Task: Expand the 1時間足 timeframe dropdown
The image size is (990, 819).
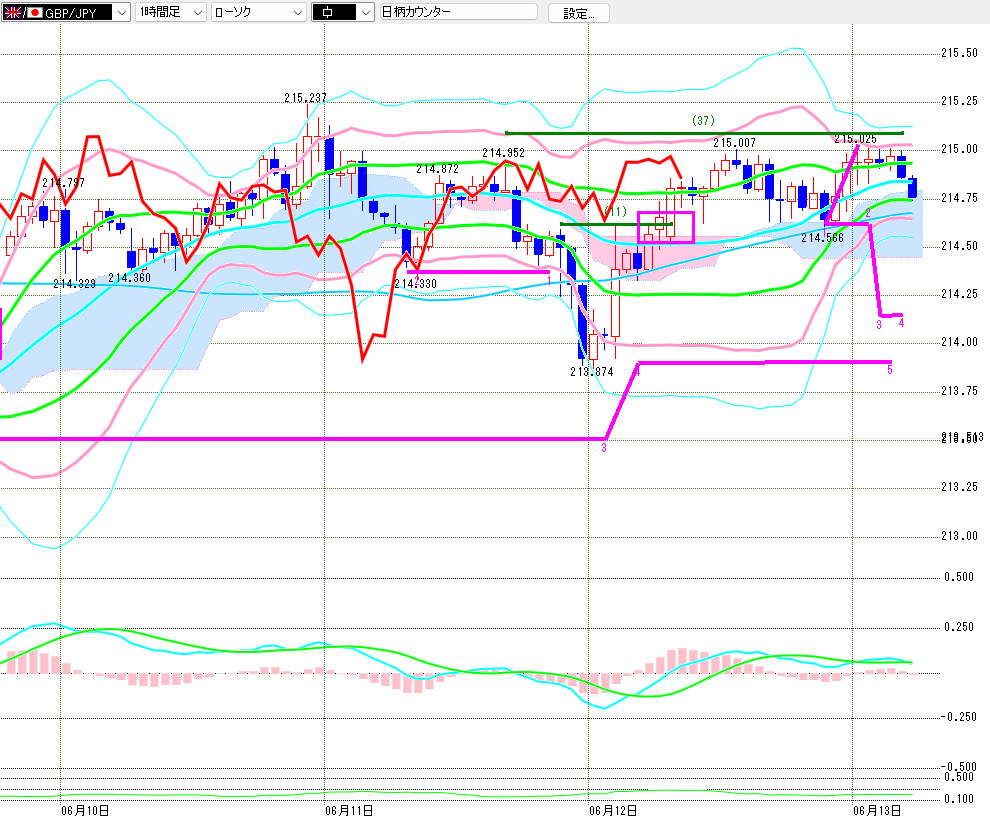Action: pyautogui.click(x=198, y=12)
